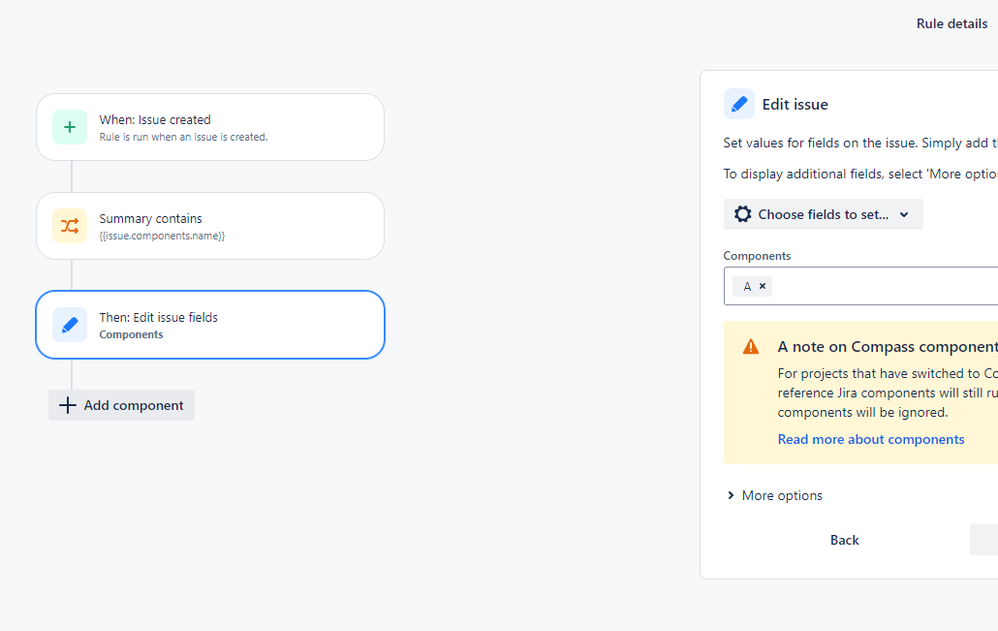Click the Edit issue panel heading
The image size is (998, 631).
(x=795, y=104)
